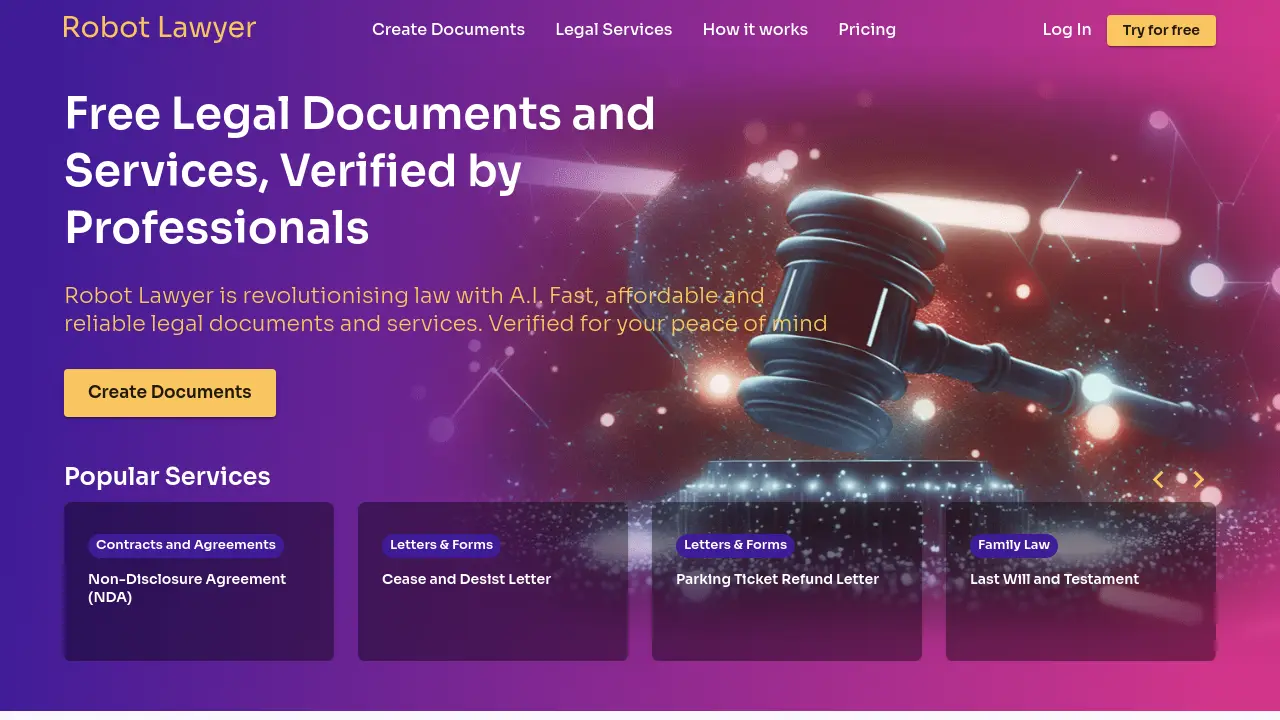Click the Robot Lawyer logo
Image resolution: width=1280 pixels, height=720 pixels.
coord(159,28)
